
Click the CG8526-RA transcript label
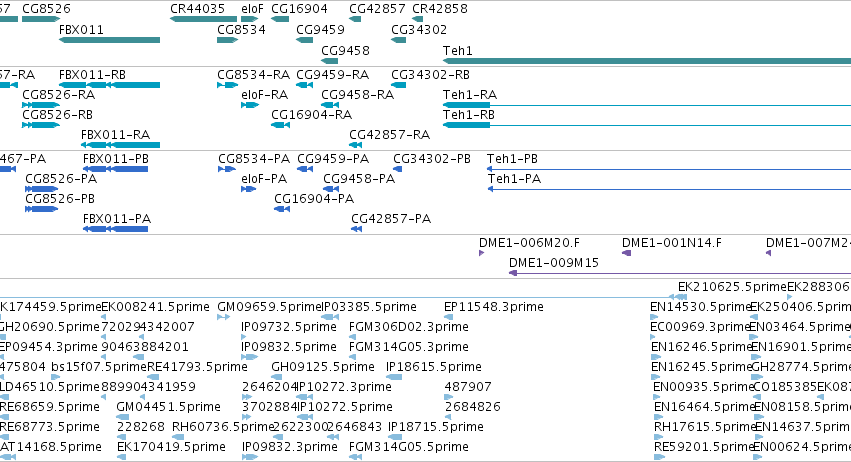[x=59, y=95]
